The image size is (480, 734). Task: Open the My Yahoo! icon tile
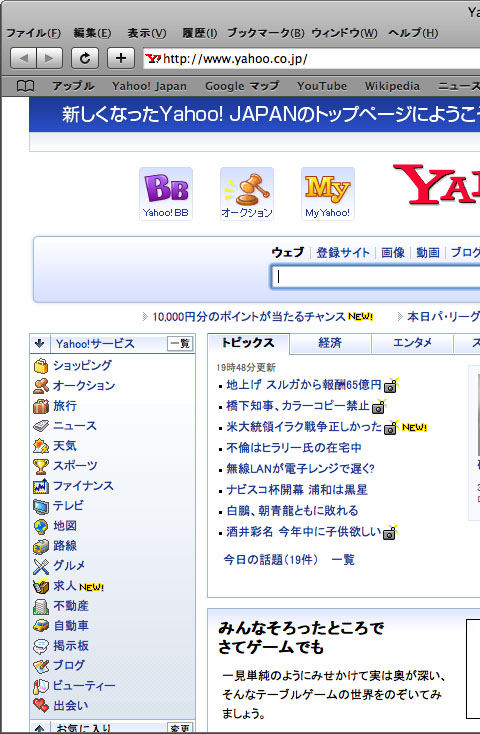328,194
